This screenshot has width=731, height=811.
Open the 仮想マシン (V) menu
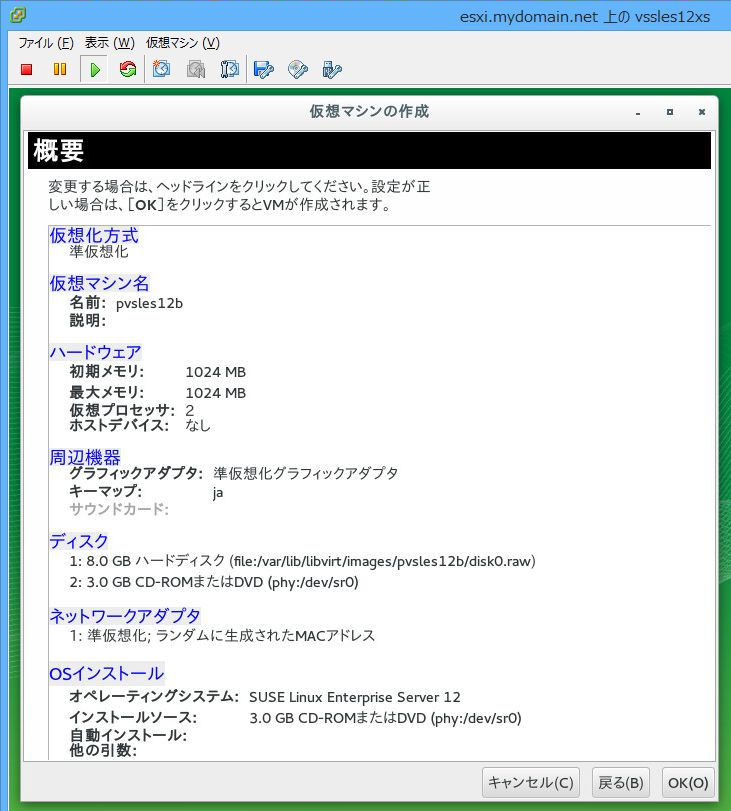(183, 42)
